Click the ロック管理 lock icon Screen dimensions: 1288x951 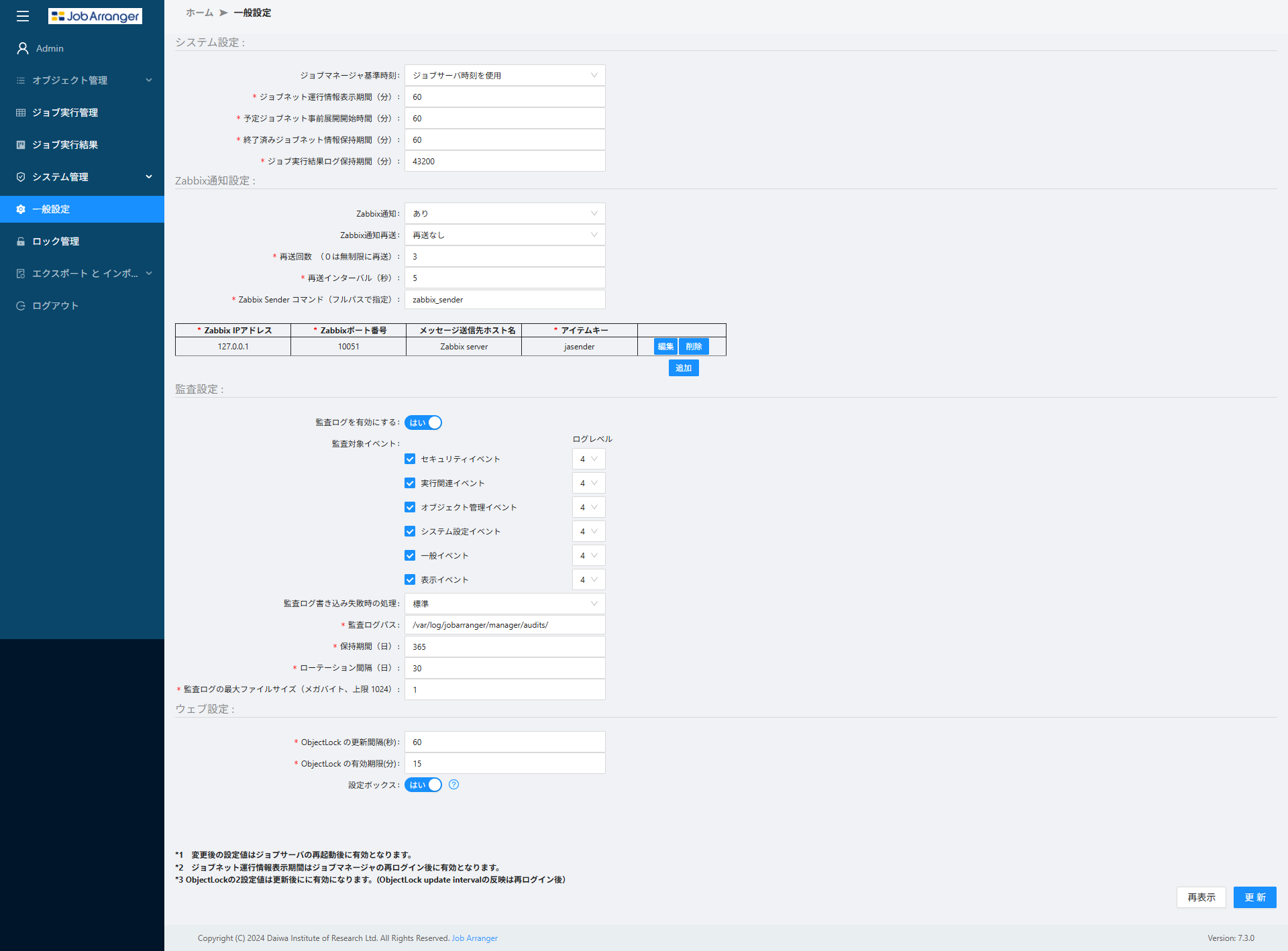point(21,241)
